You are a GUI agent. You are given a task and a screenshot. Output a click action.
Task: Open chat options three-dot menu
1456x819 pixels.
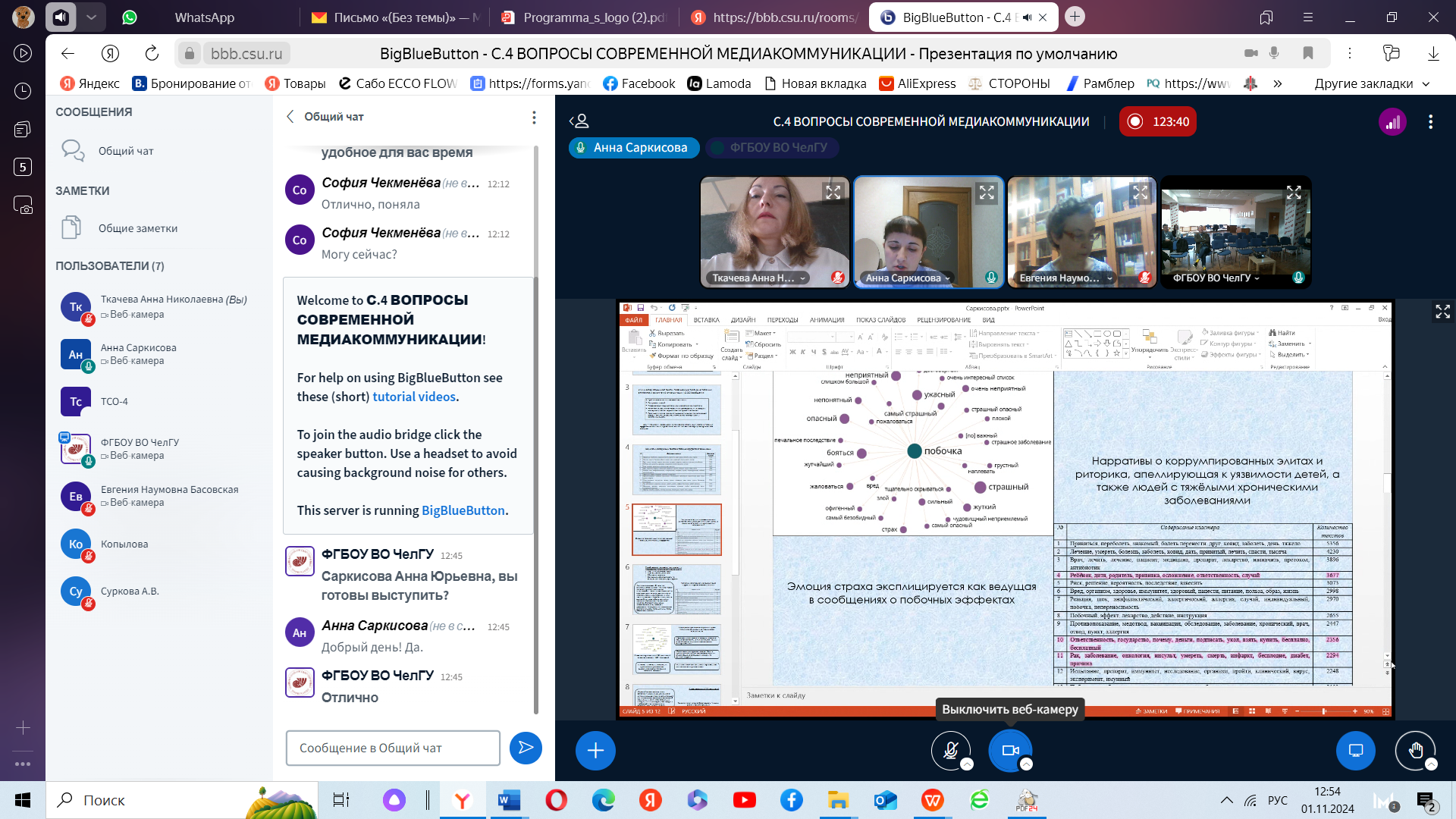pos(534,117)
